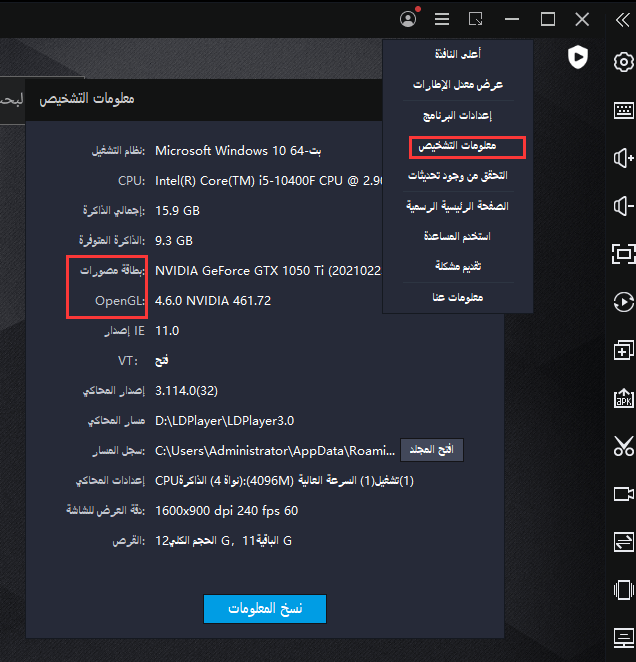Viewport: 636px width, 662px height.
Task: Click the log path C:\Users\Administrator\AppData
Action: 275,451
